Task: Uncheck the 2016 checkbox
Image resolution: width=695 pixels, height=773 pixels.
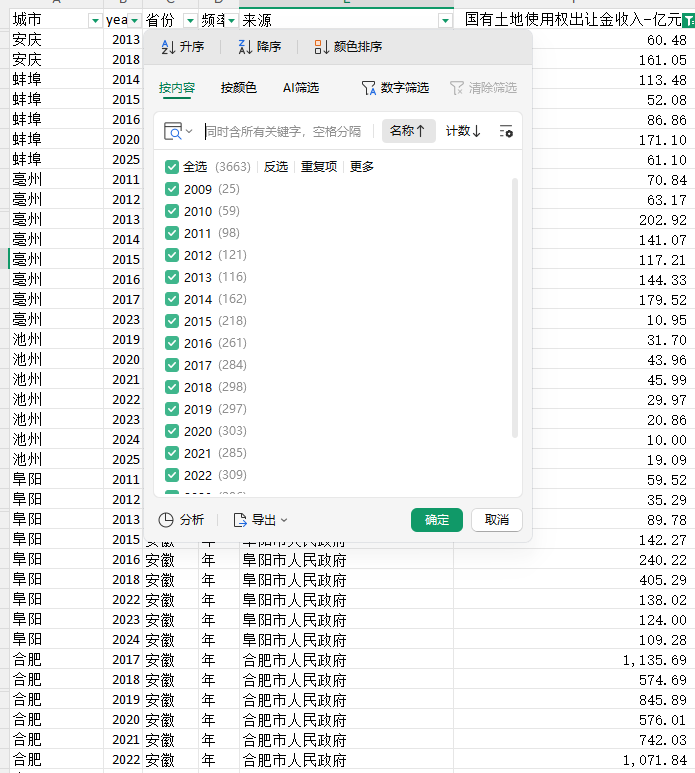Action: coord(172,343)
